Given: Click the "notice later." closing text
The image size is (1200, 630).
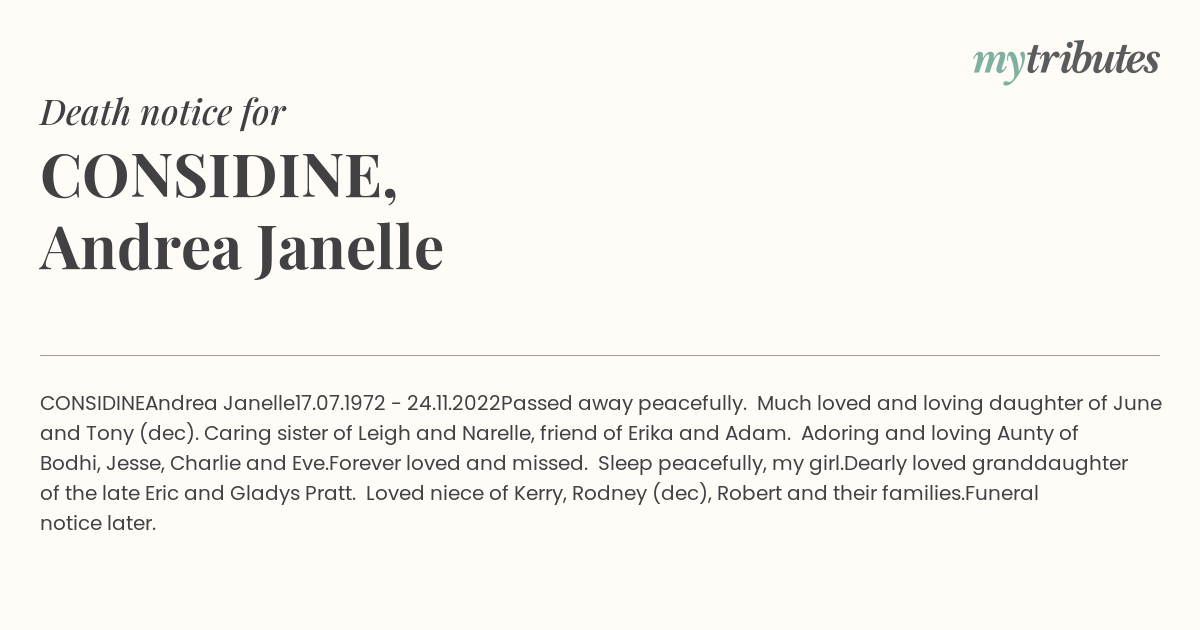Looking at the screenshot, I should coord(98,524).
